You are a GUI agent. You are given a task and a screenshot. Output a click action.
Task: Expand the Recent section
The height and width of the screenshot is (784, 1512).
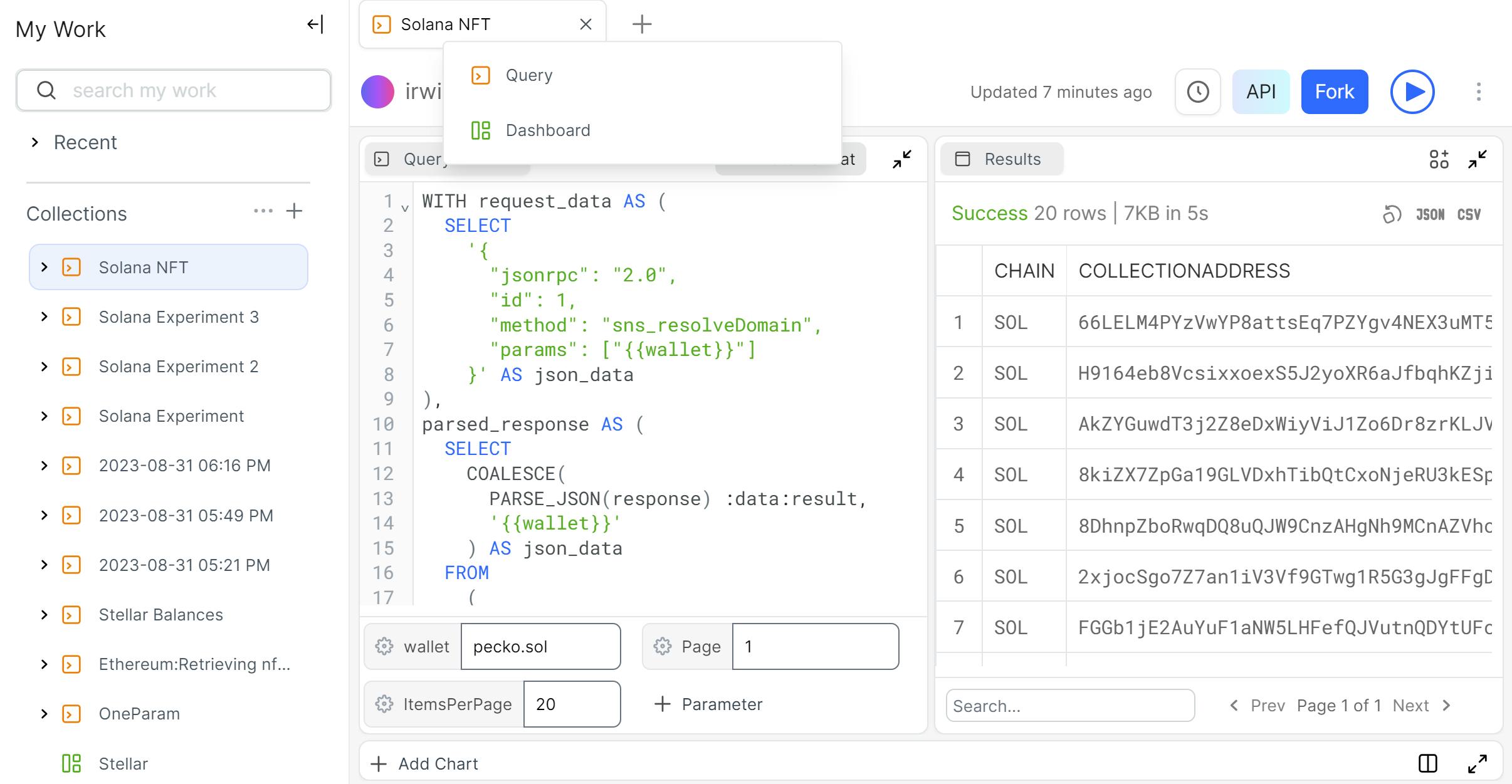click(x=35, y=143)
